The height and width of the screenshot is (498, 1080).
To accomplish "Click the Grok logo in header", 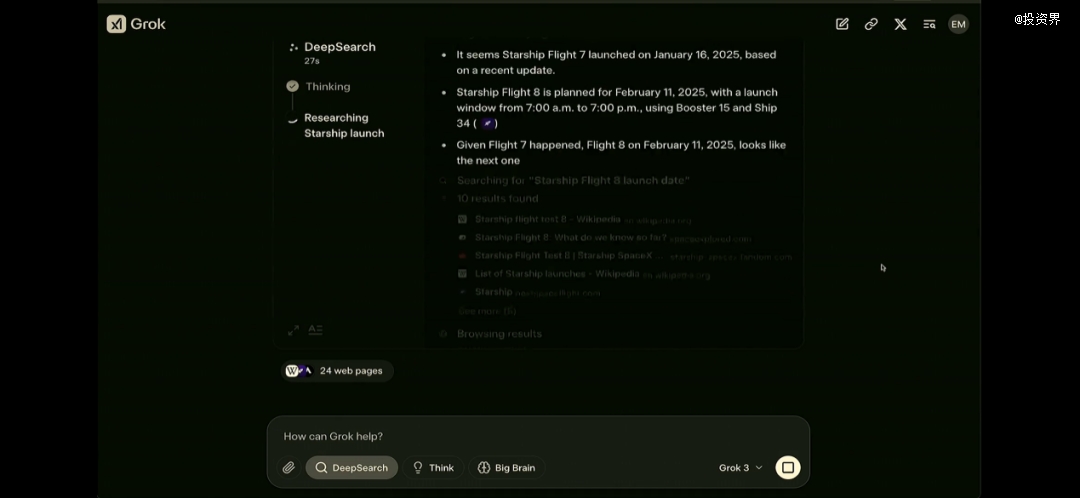I will pos(136,24).
